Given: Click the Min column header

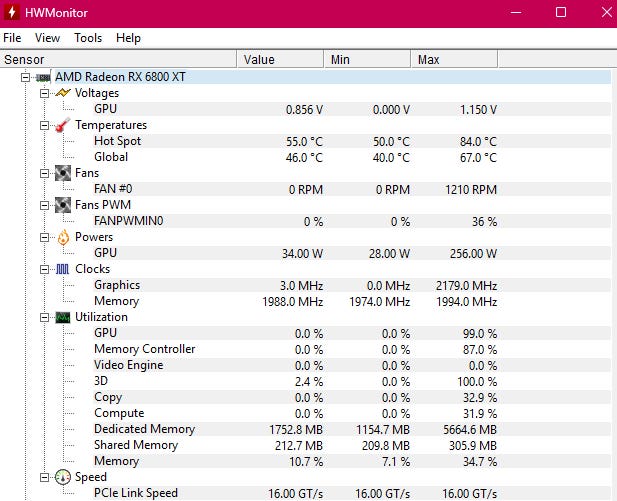Looking at the screenshot, I should 368,59.
